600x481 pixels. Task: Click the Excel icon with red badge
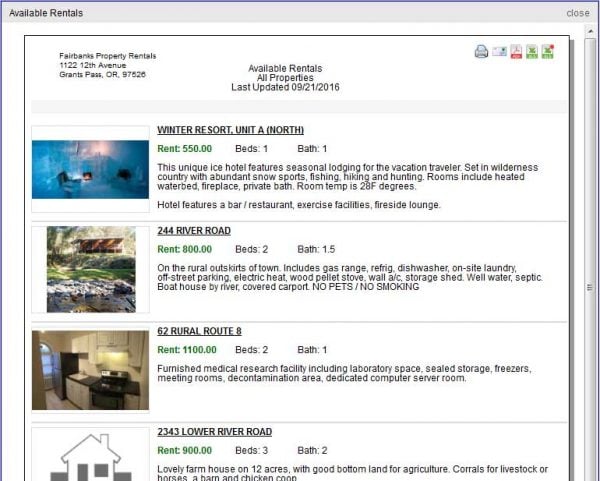pyautogui.click(x=547, y=52)
